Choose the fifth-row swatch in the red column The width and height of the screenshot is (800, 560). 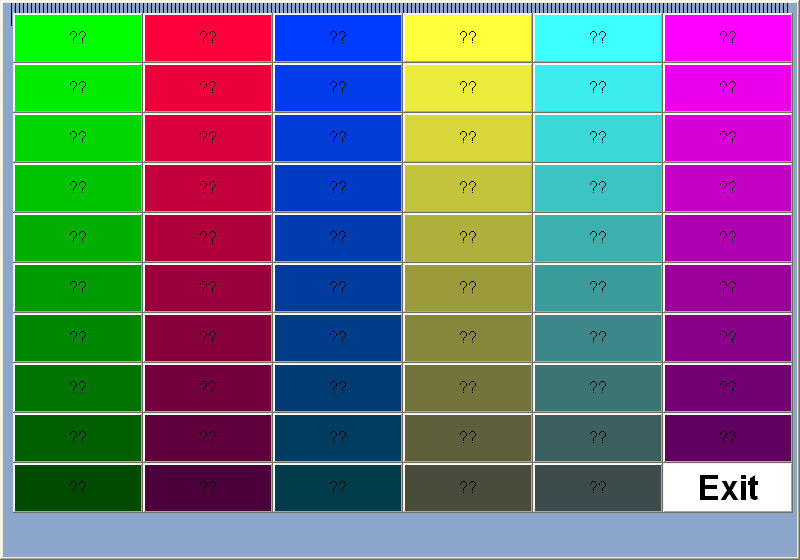click(x=208, y=238)
